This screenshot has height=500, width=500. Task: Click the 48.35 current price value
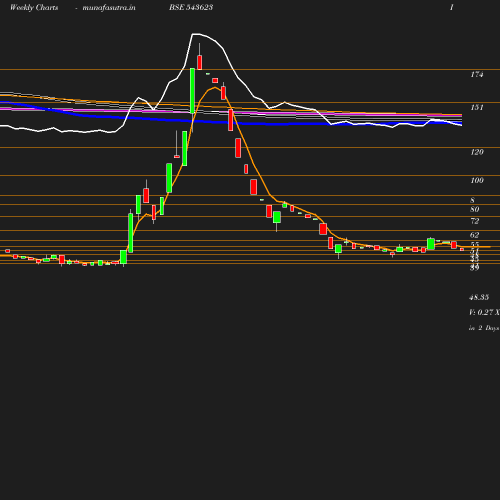(479, 297)
